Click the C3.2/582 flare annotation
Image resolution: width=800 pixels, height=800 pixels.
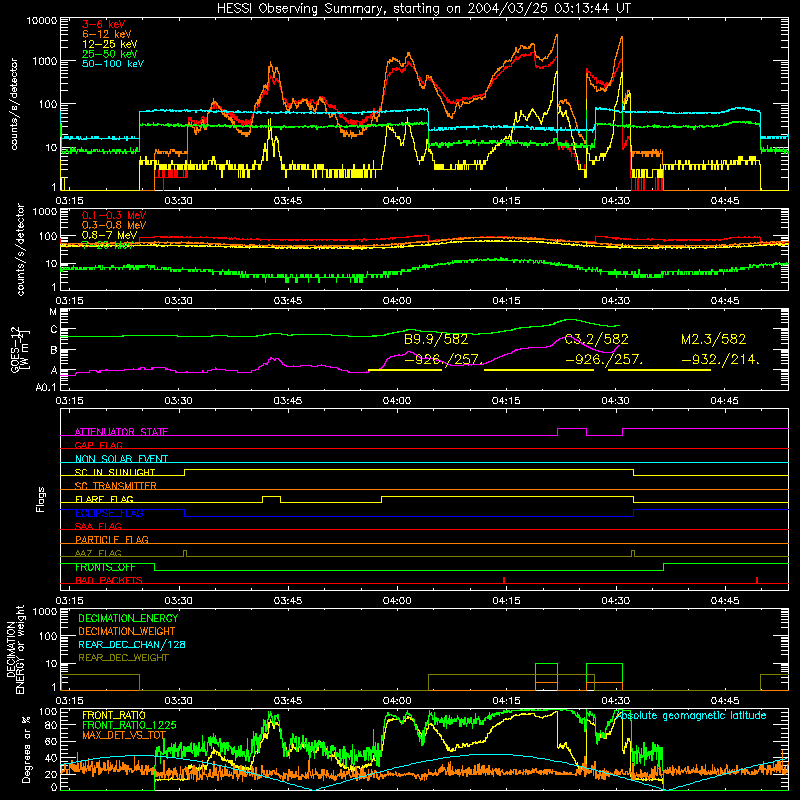click(x=596, y=339)
